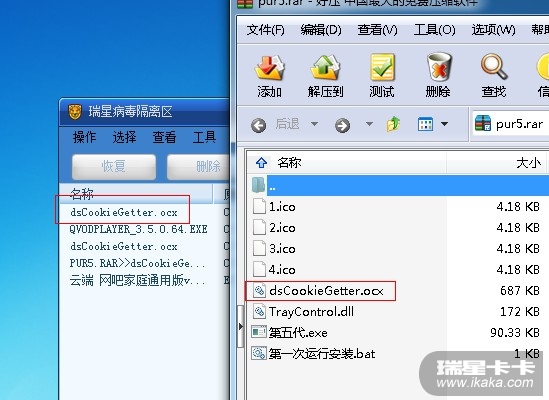This screenshot has width=549, height=400.
Task: Click the forward navigation arrow icon
Action: coord(342,125)
